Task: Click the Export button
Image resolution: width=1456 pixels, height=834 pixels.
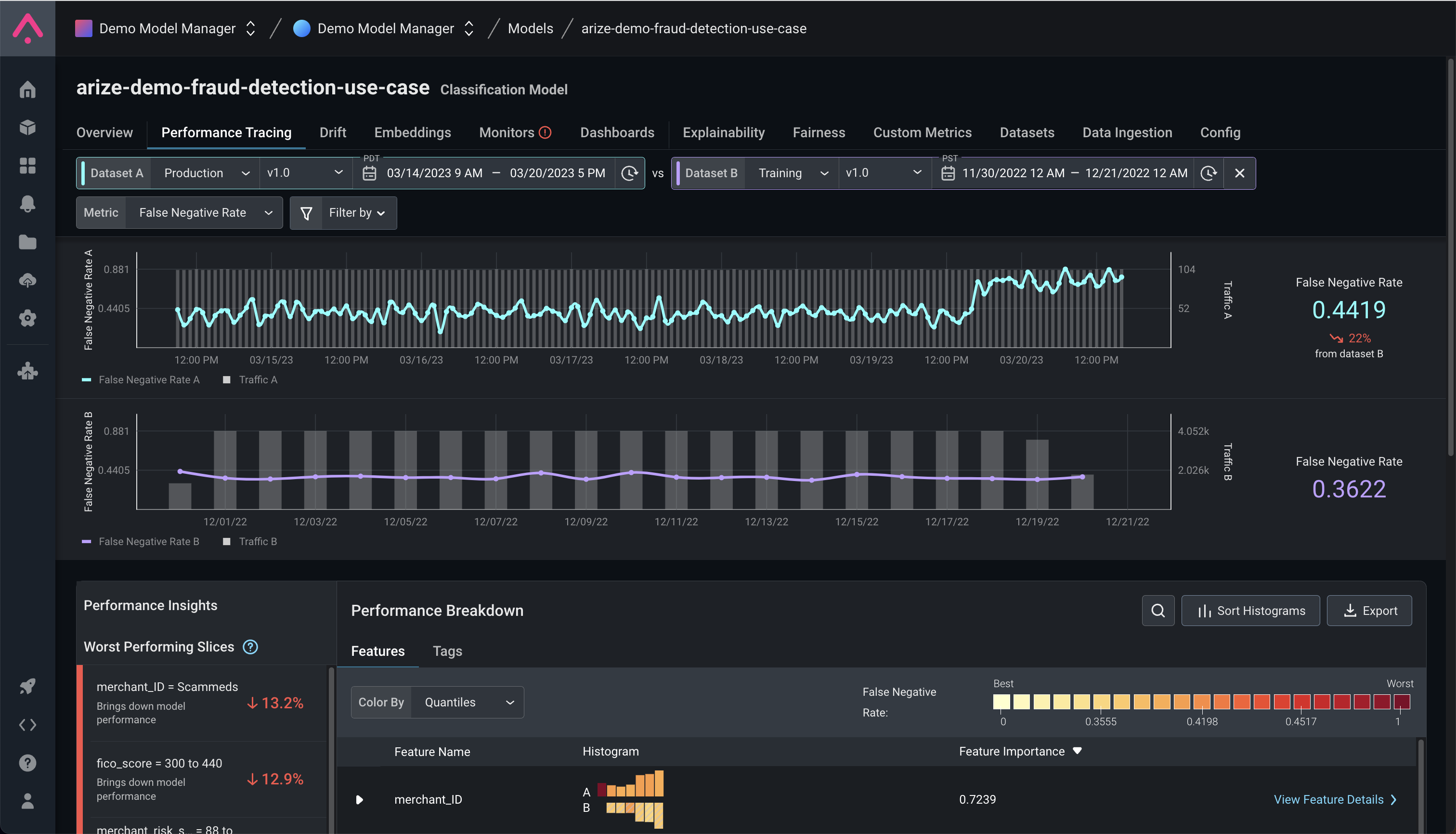Action: tap(1369, 611)
